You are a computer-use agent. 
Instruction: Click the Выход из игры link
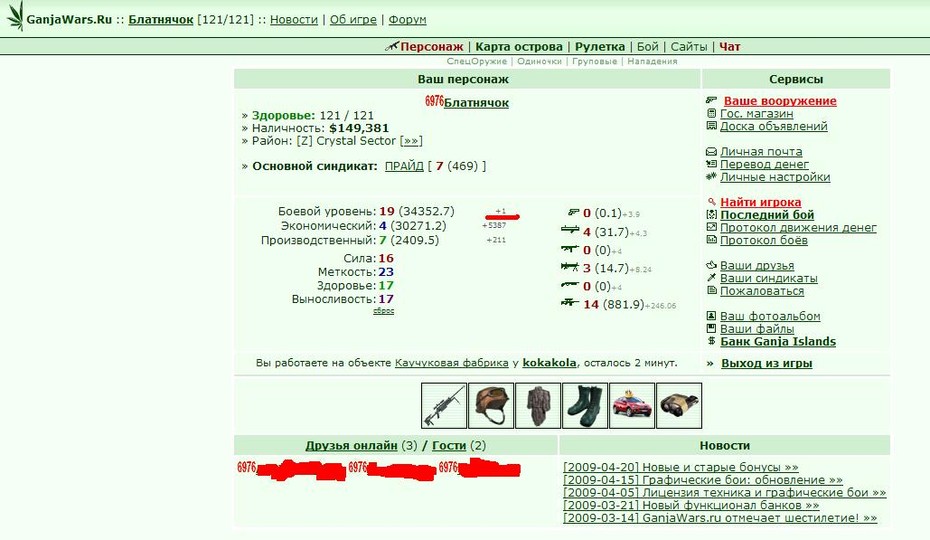766,363
